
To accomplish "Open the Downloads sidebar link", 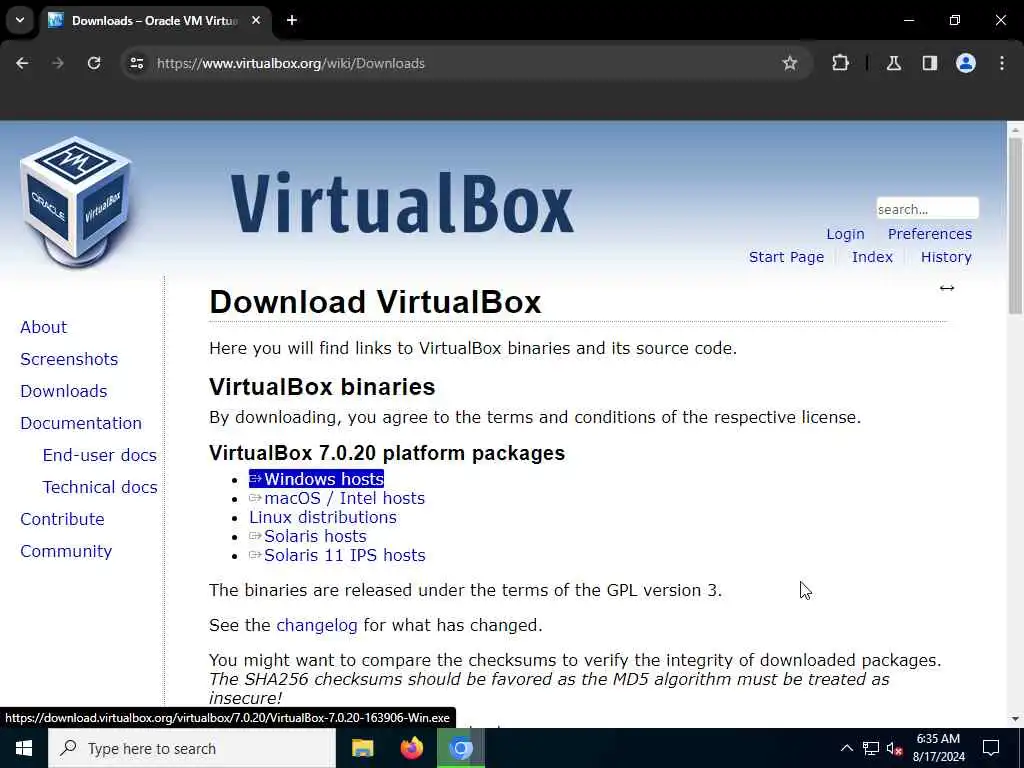I will (63, 391).
